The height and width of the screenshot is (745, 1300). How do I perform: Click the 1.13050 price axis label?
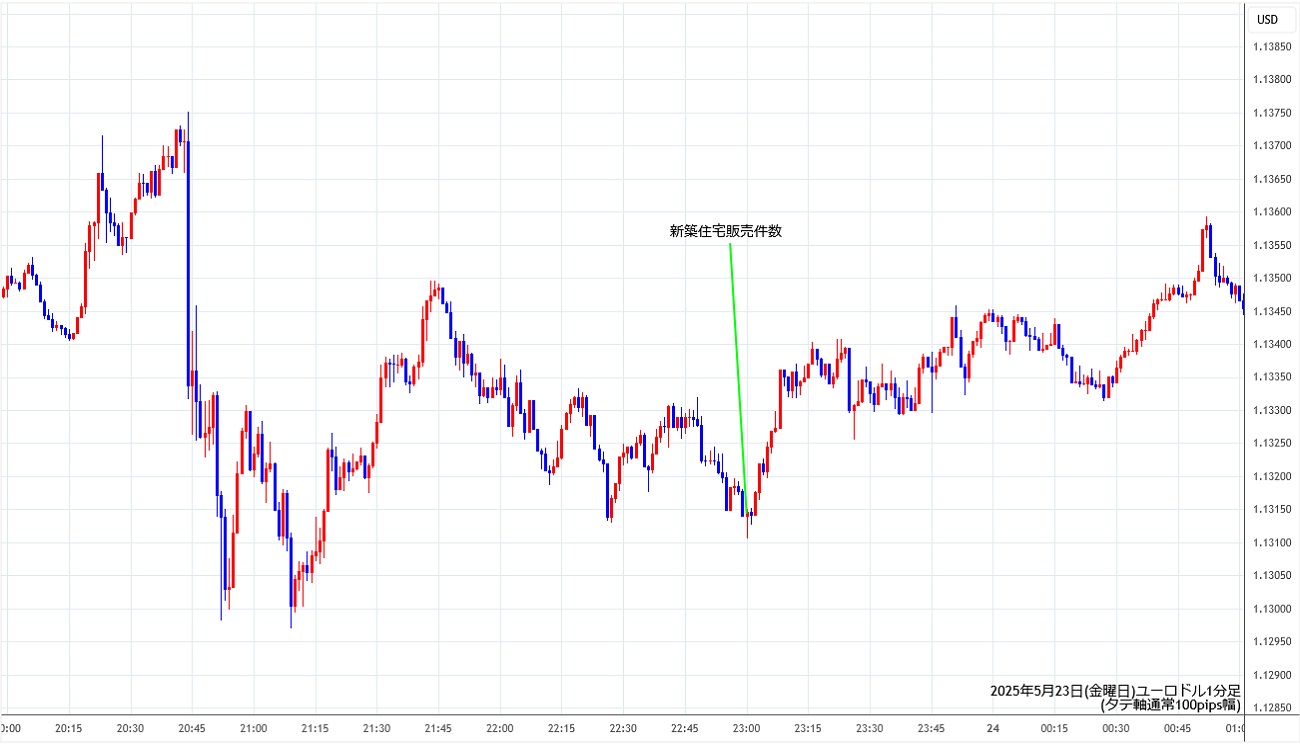click(1271, 575)
